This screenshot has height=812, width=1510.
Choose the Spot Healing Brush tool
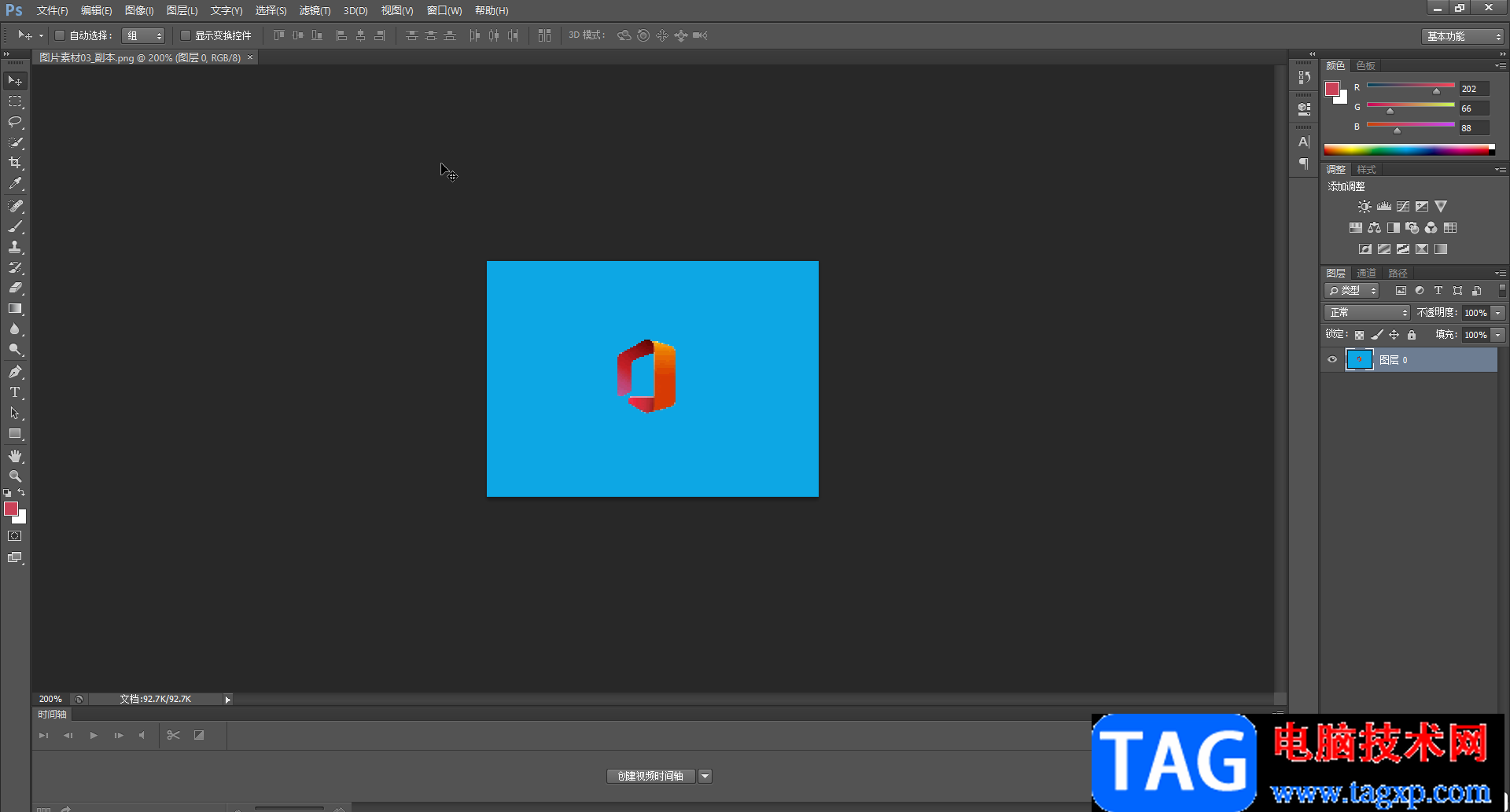(15, 206)
